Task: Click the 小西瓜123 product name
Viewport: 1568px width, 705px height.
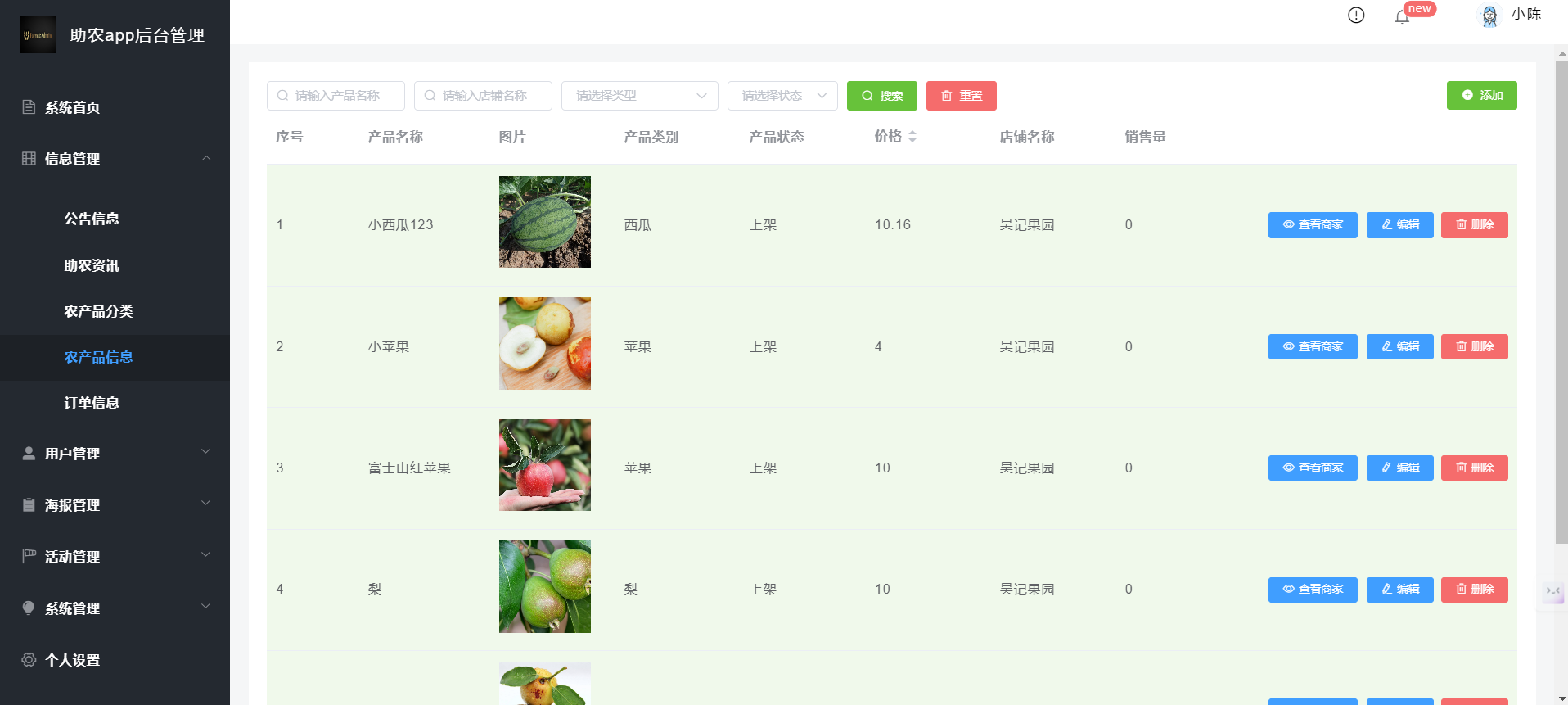Action: [x=401, y=224]
